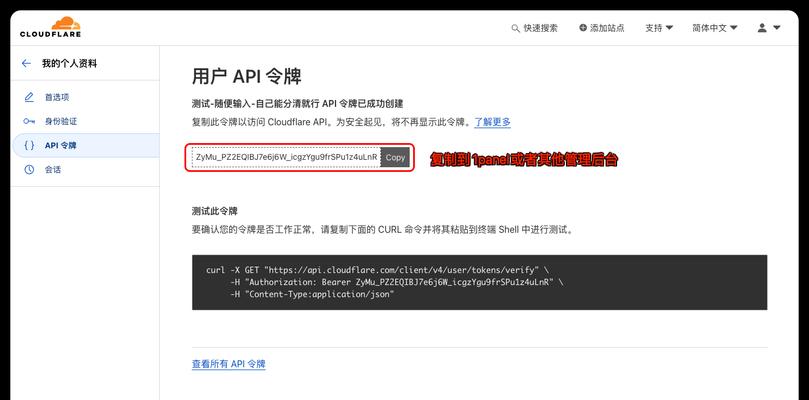Click the key icon for 身份验证

(x=29, y=121)
